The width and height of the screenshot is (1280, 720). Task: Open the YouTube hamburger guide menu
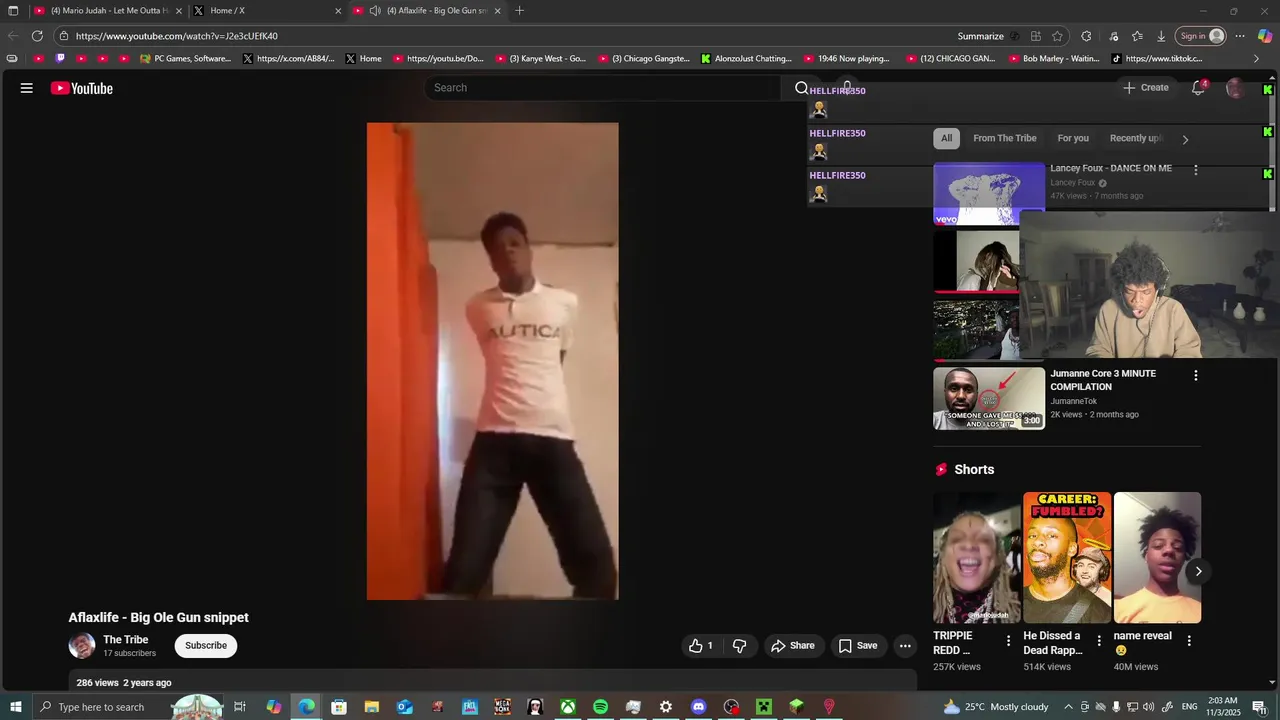pos(27,88)
